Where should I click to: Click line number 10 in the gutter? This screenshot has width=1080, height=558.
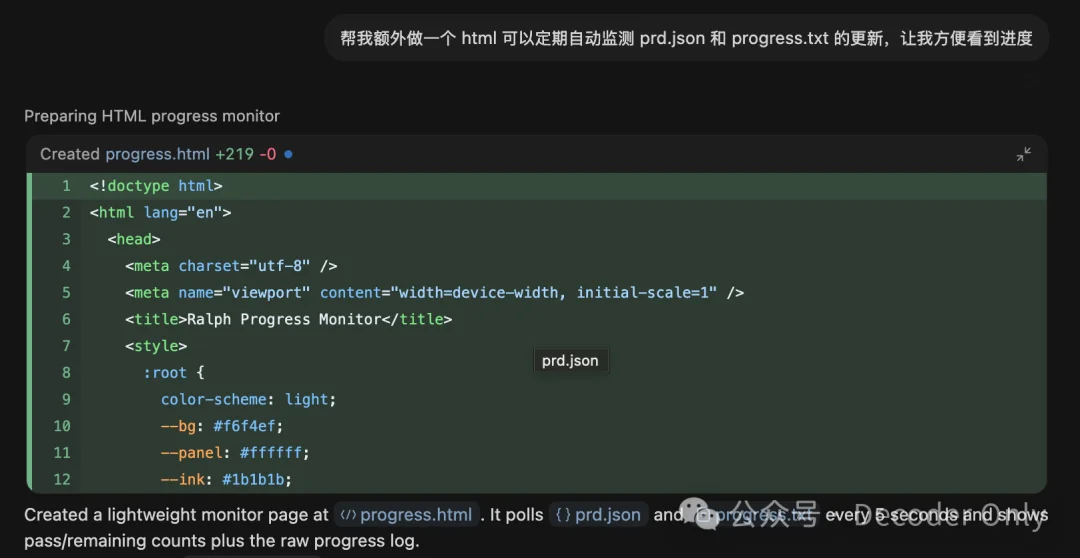click(62, 426)
